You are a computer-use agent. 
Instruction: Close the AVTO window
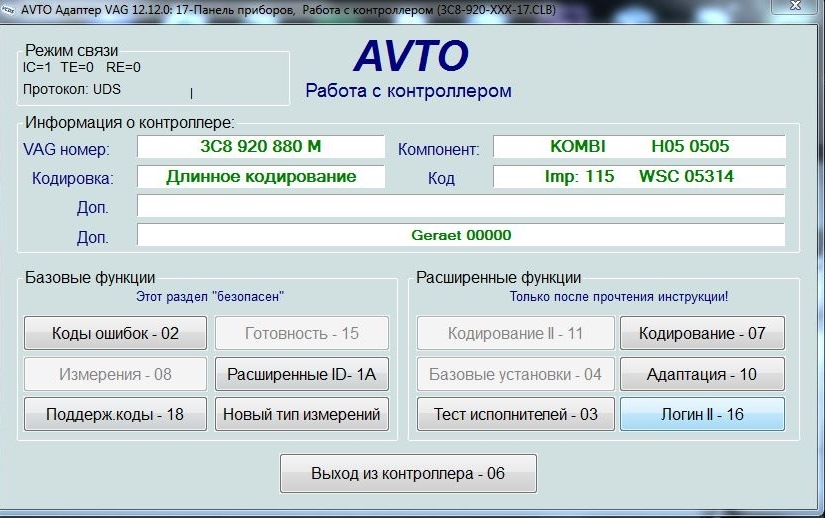pos(795,6)
